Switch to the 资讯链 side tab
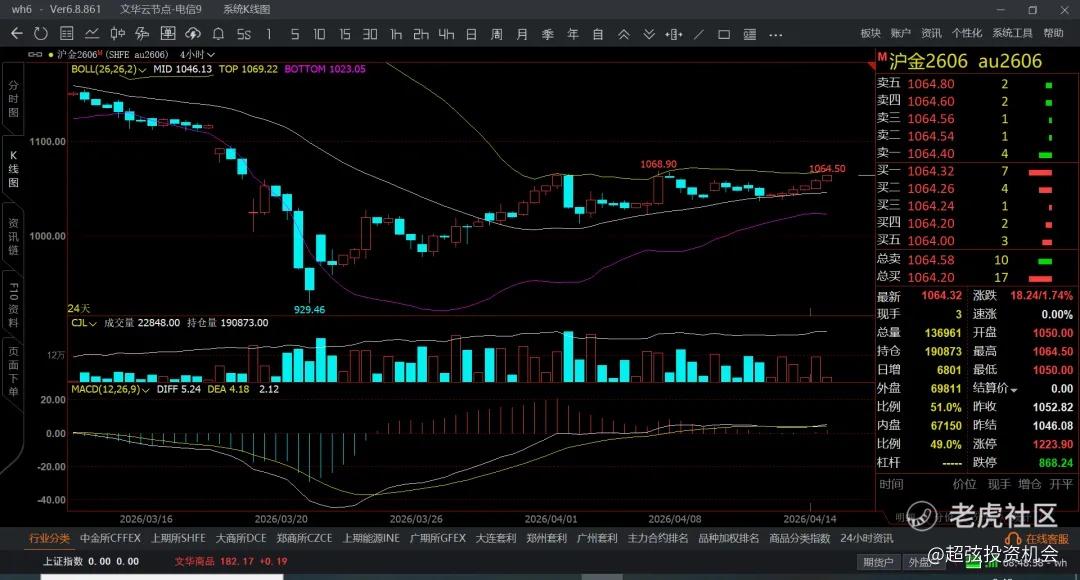This screenshot has width=1080, height=580. [13, 237]
